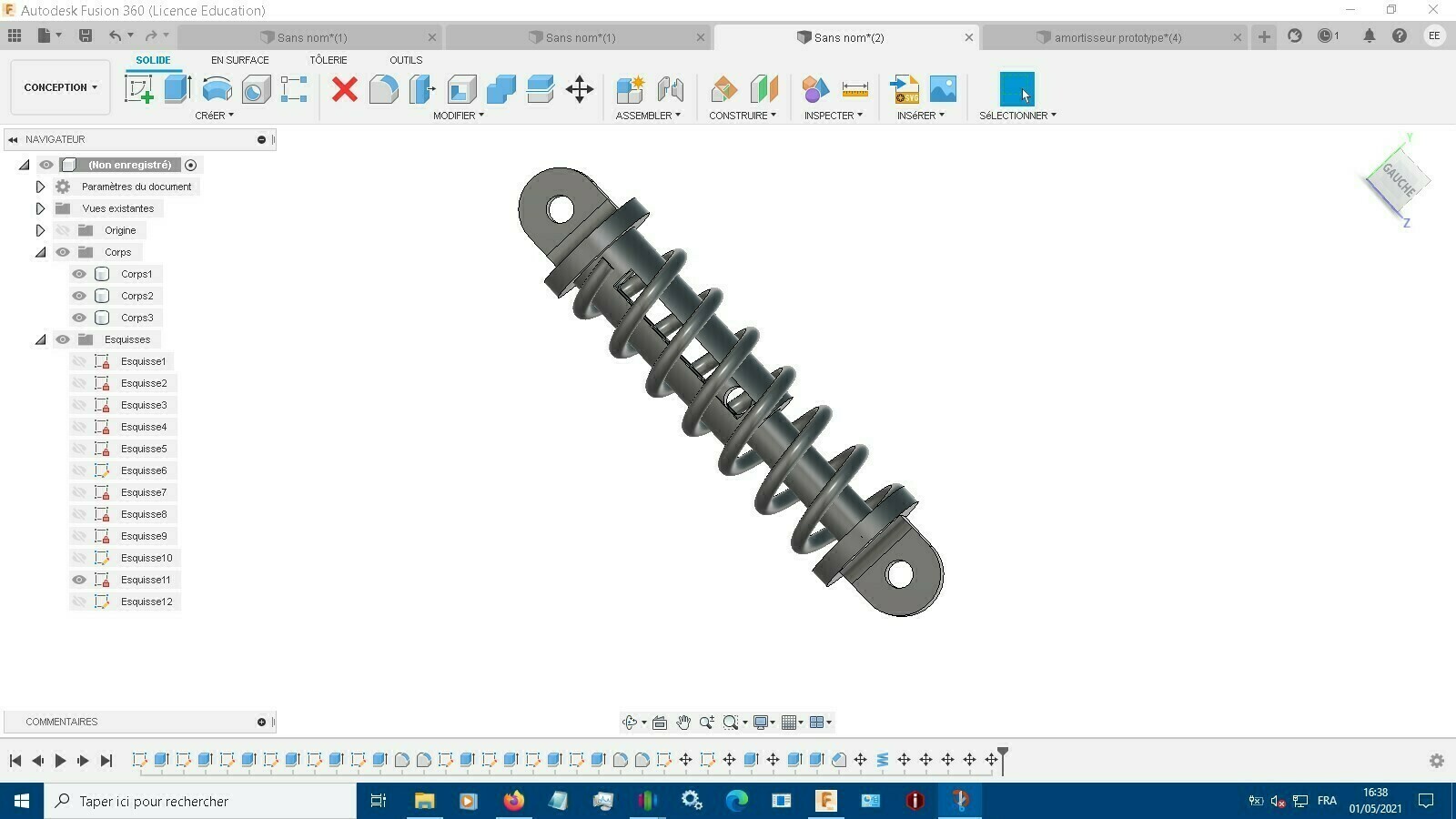The width and height of the screenshot is (1456, 819).
Task: Toggle visibility of the Esquisses folder
Action: (x=63, y=339)
